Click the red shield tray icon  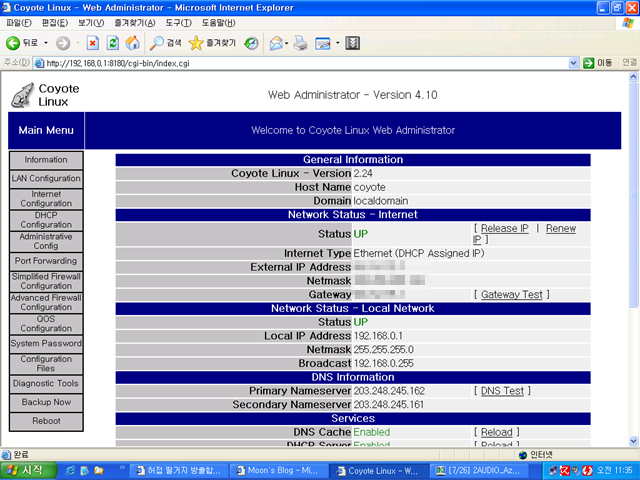(x=587, y=471)
